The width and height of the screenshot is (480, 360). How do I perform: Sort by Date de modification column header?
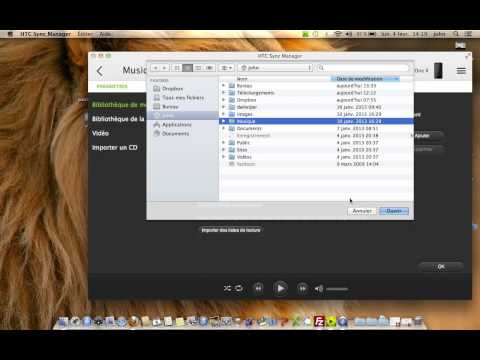click(x=365, y=79)
